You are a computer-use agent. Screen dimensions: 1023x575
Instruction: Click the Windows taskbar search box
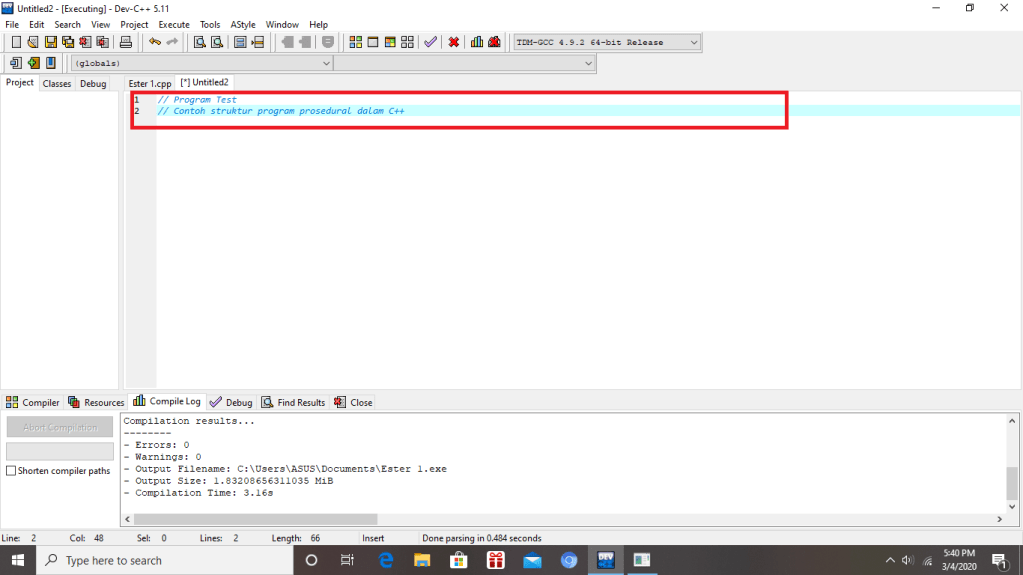click(165, 560)
